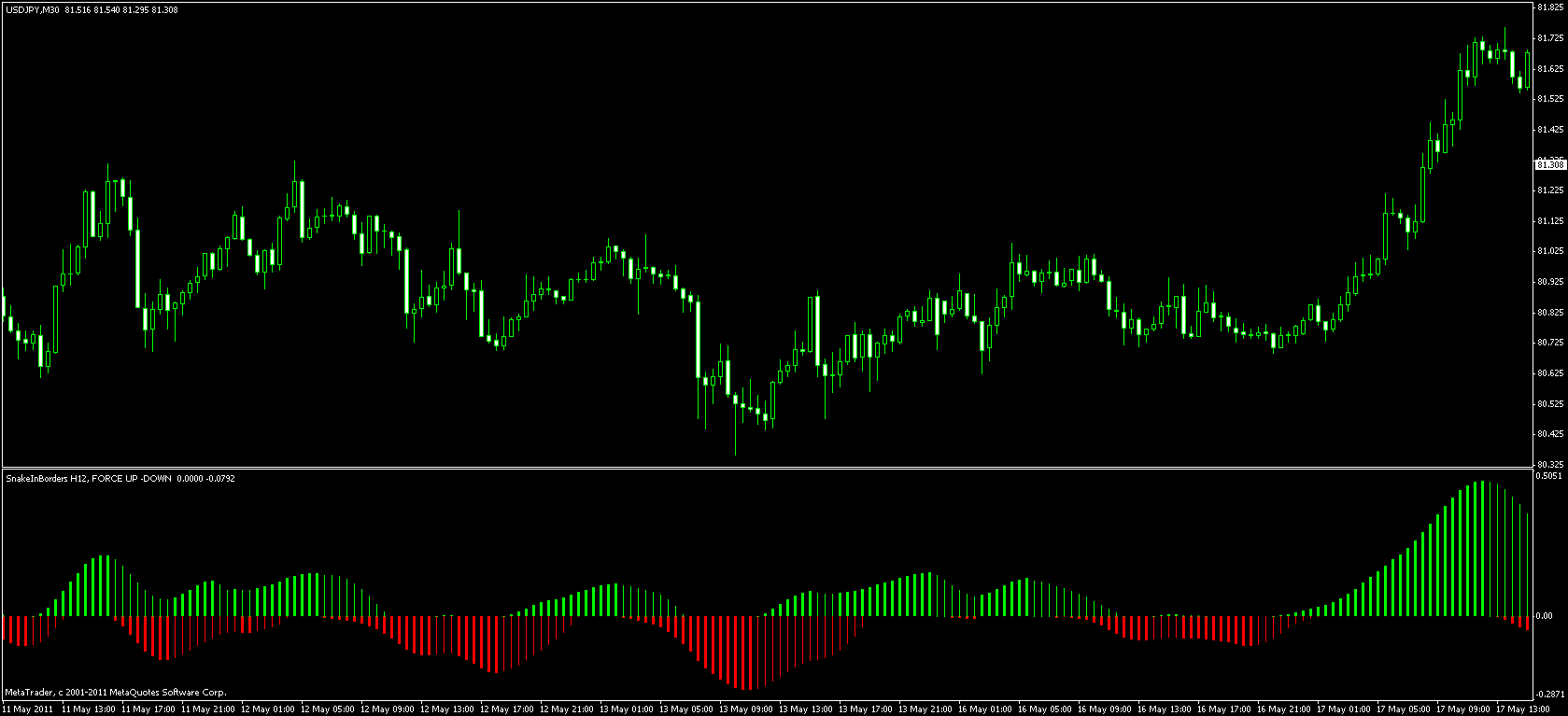Click the 81.025 price level on axis

1550,251
